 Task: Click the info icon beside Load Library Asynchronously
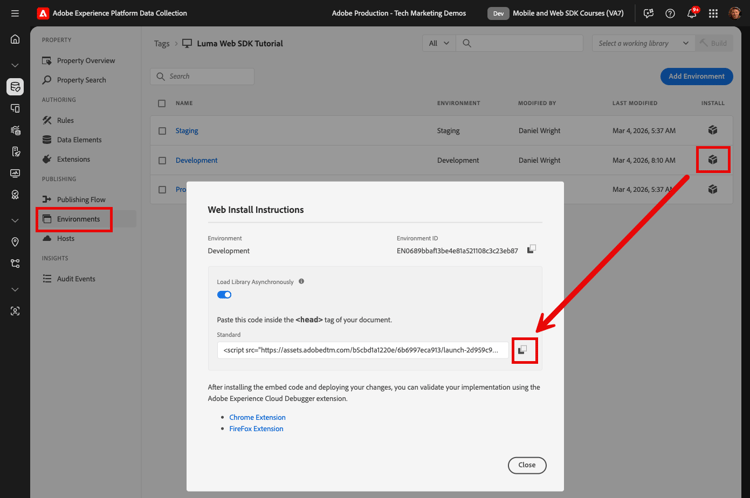point(301,281)
